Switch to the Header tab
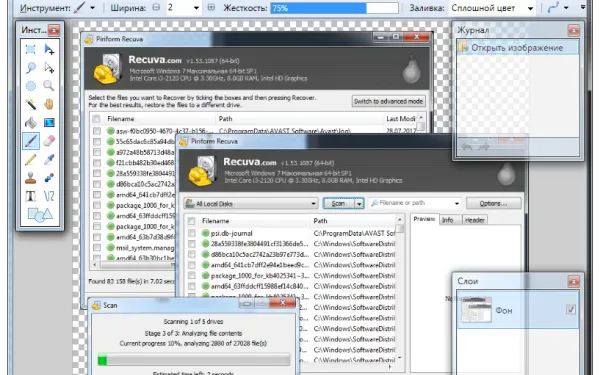Viewport: 600px width, 375px height. [474, 220]
